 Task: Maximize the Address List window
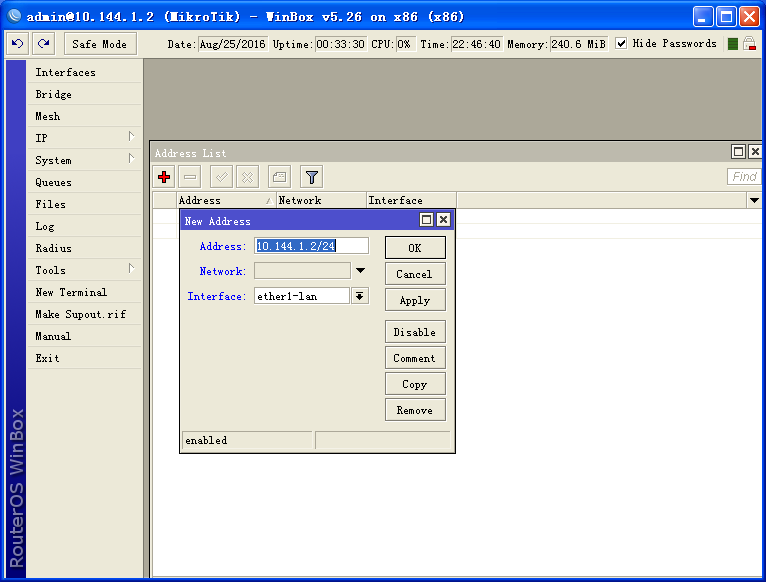point(738,152)
